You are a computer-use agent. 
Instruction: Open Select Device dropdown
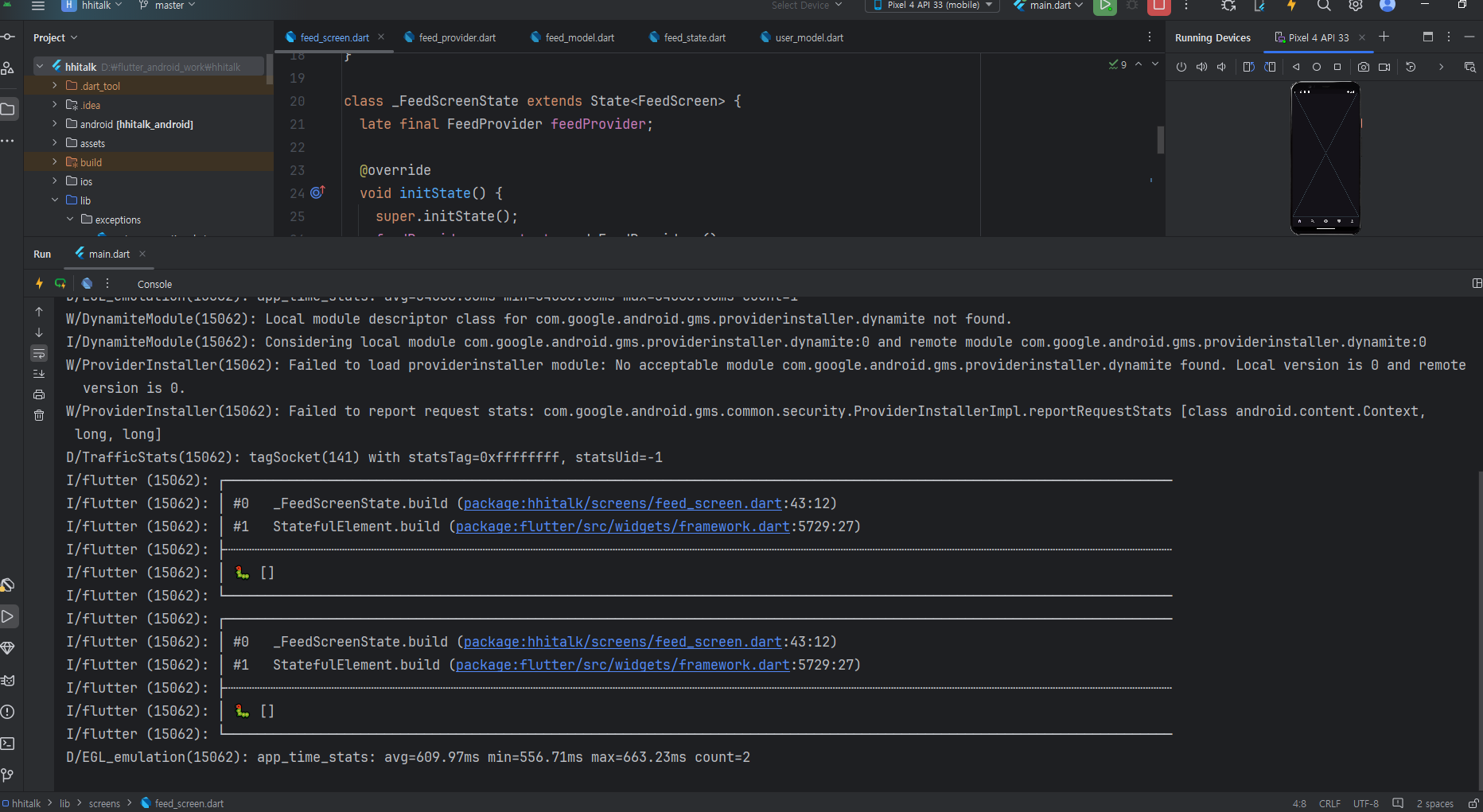807,6
